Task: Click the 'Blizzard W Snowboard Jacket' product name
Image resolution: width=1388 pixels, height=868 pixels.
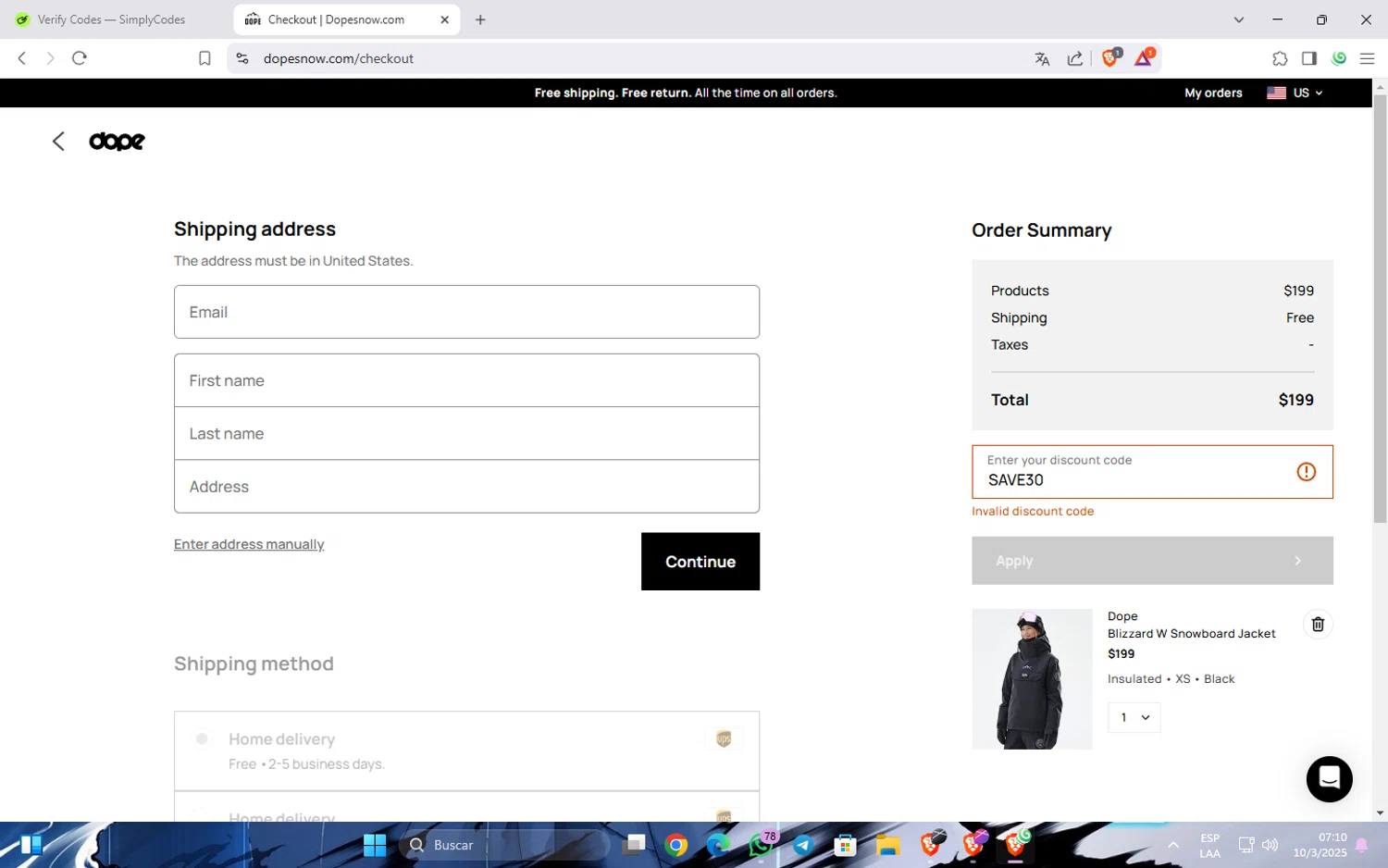Action: click(x=1191, y=634)
